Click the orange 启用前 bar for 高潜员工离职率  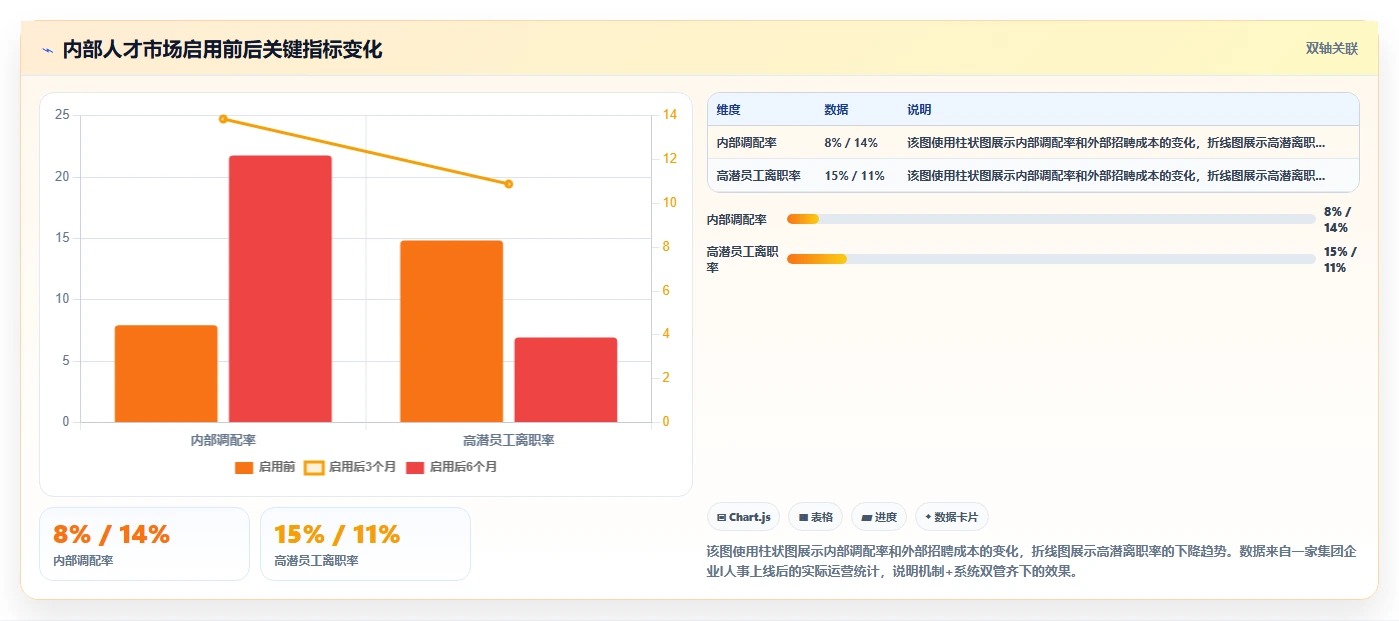(x=451, y=331)
